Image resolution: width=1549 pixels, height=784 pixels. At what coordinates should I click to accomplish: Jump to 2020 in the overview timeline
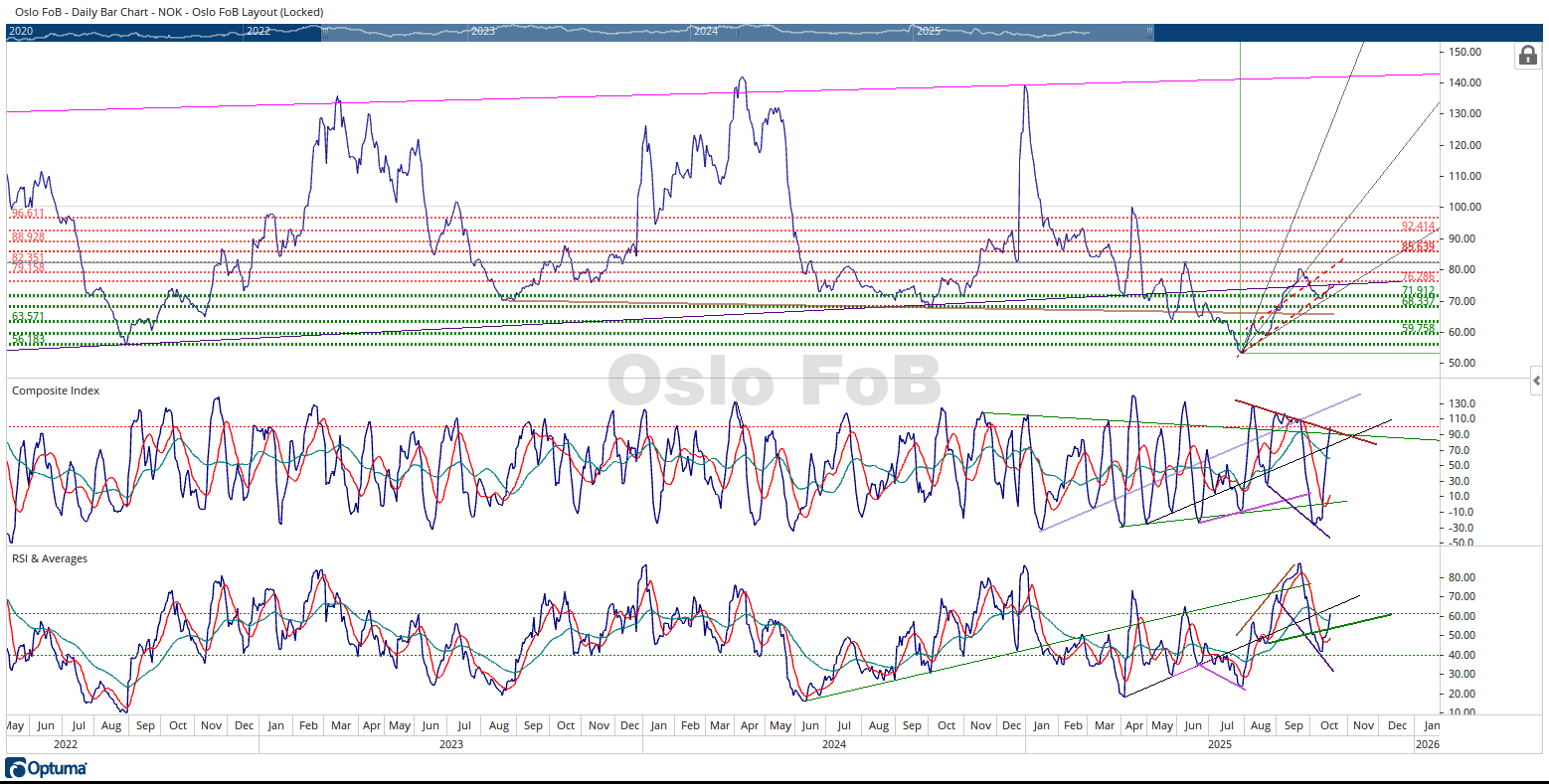pyautogui.click(x=21, y=32)
